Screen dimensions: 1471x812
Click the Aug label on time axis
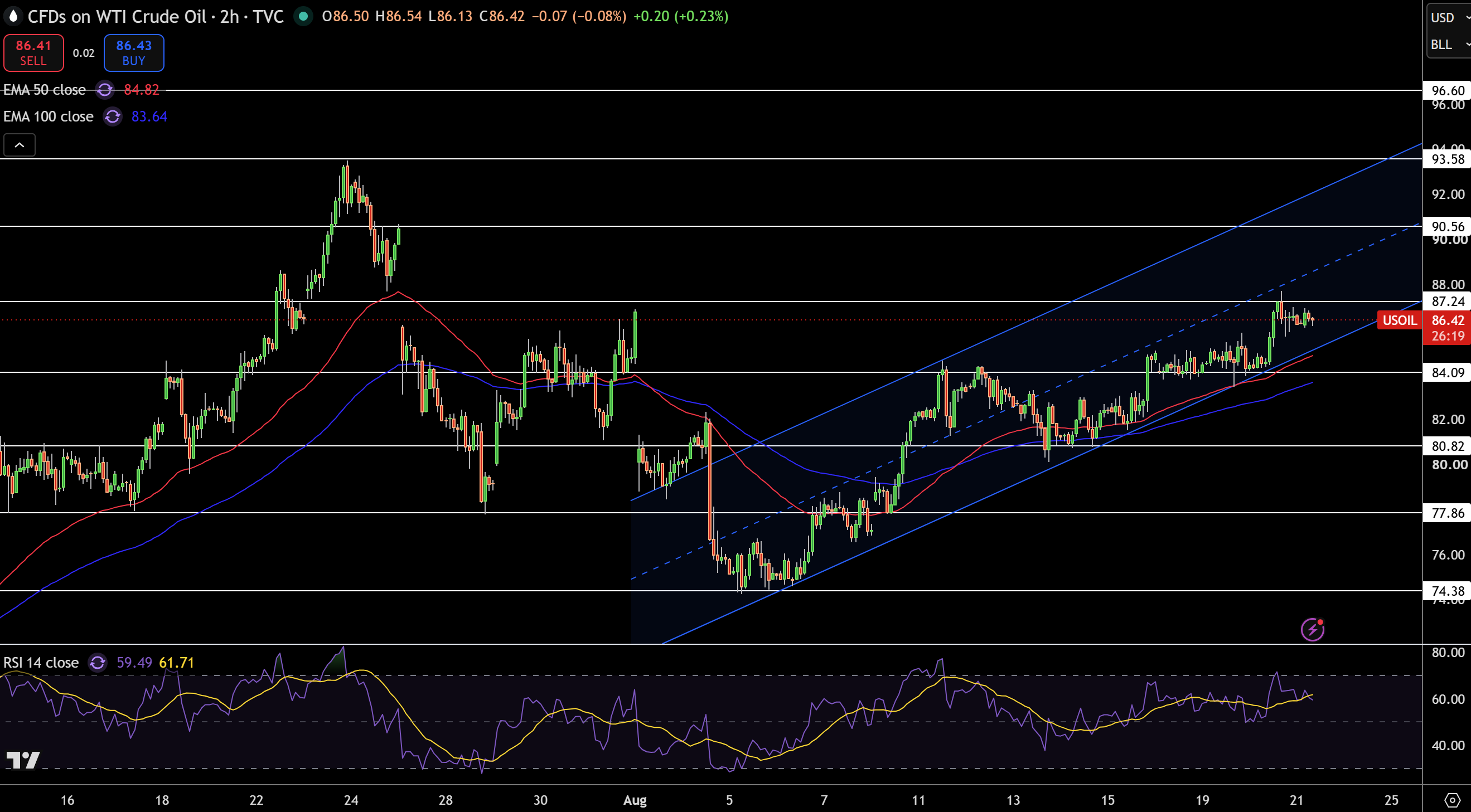[635, 800]
